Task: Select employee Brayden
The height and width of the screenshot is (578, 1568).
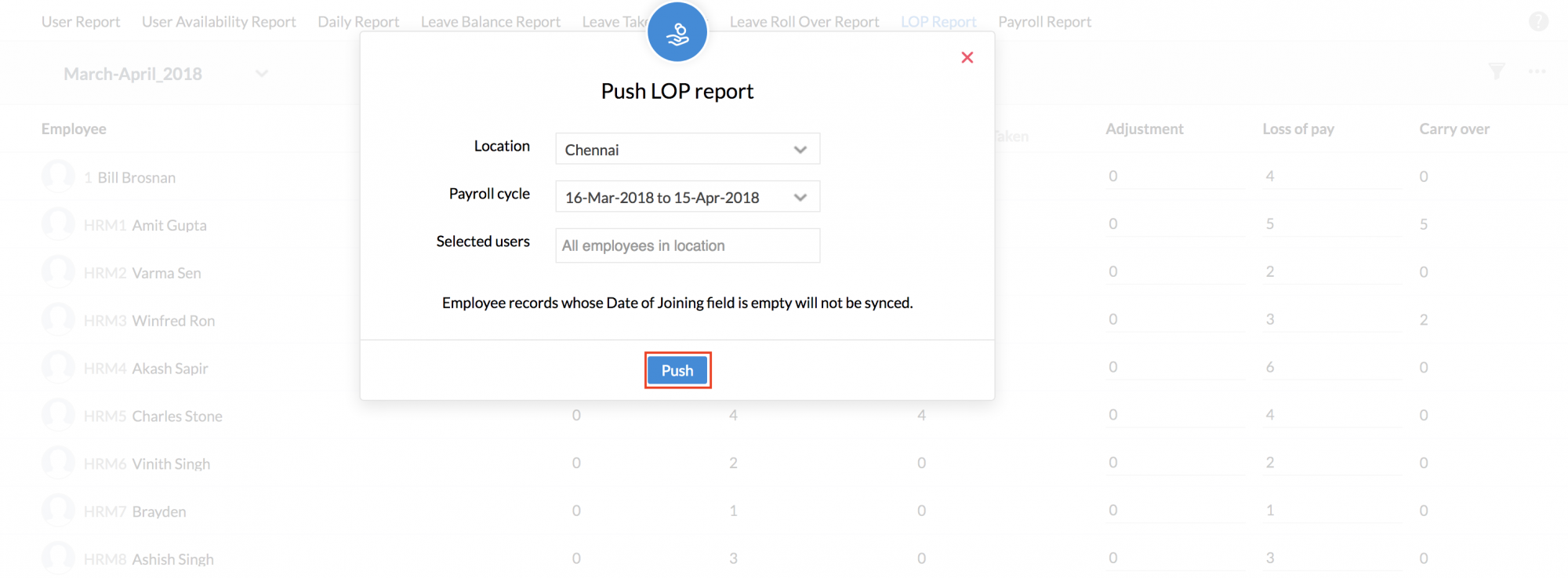Action: (x=159, y=512)
